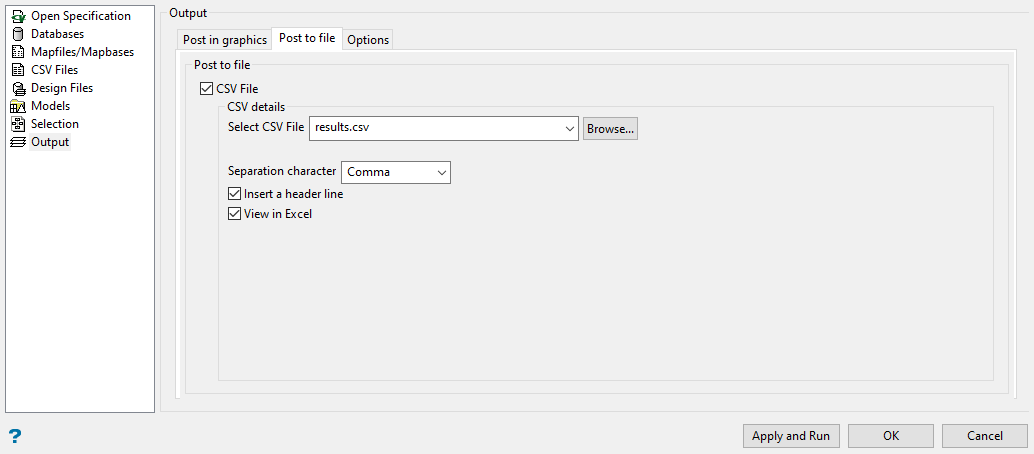1034x454 pixels.
Task: Open the Models section icon
Action: (17, 106)
